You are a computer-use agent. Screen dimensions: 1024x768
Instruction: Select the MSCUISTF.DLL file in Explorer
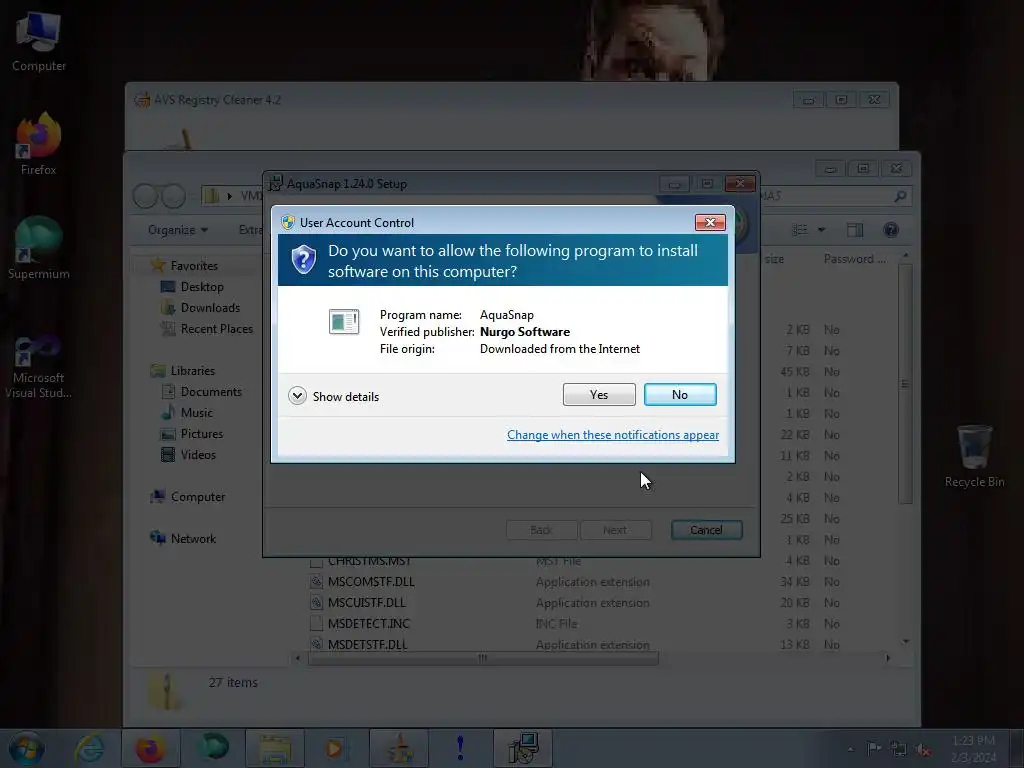366,603
